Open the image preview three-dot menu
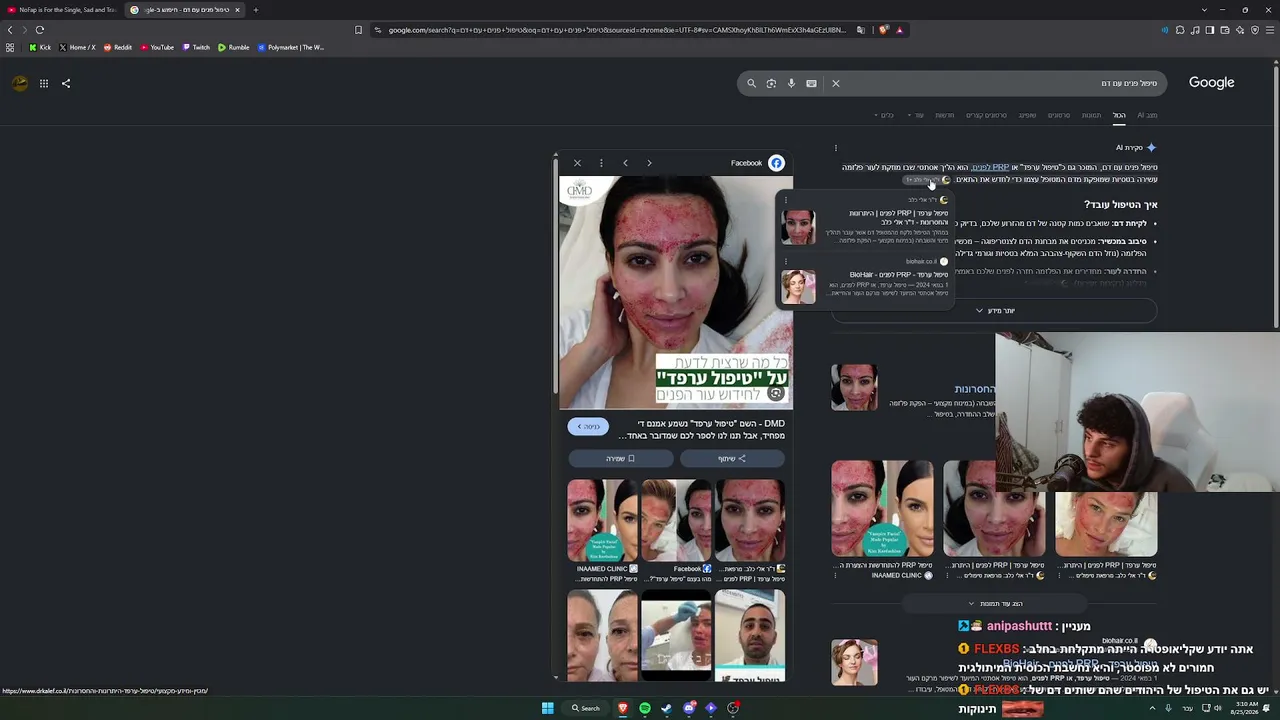The height and width of the screenshot is (720, 1280). pos(601,163)
